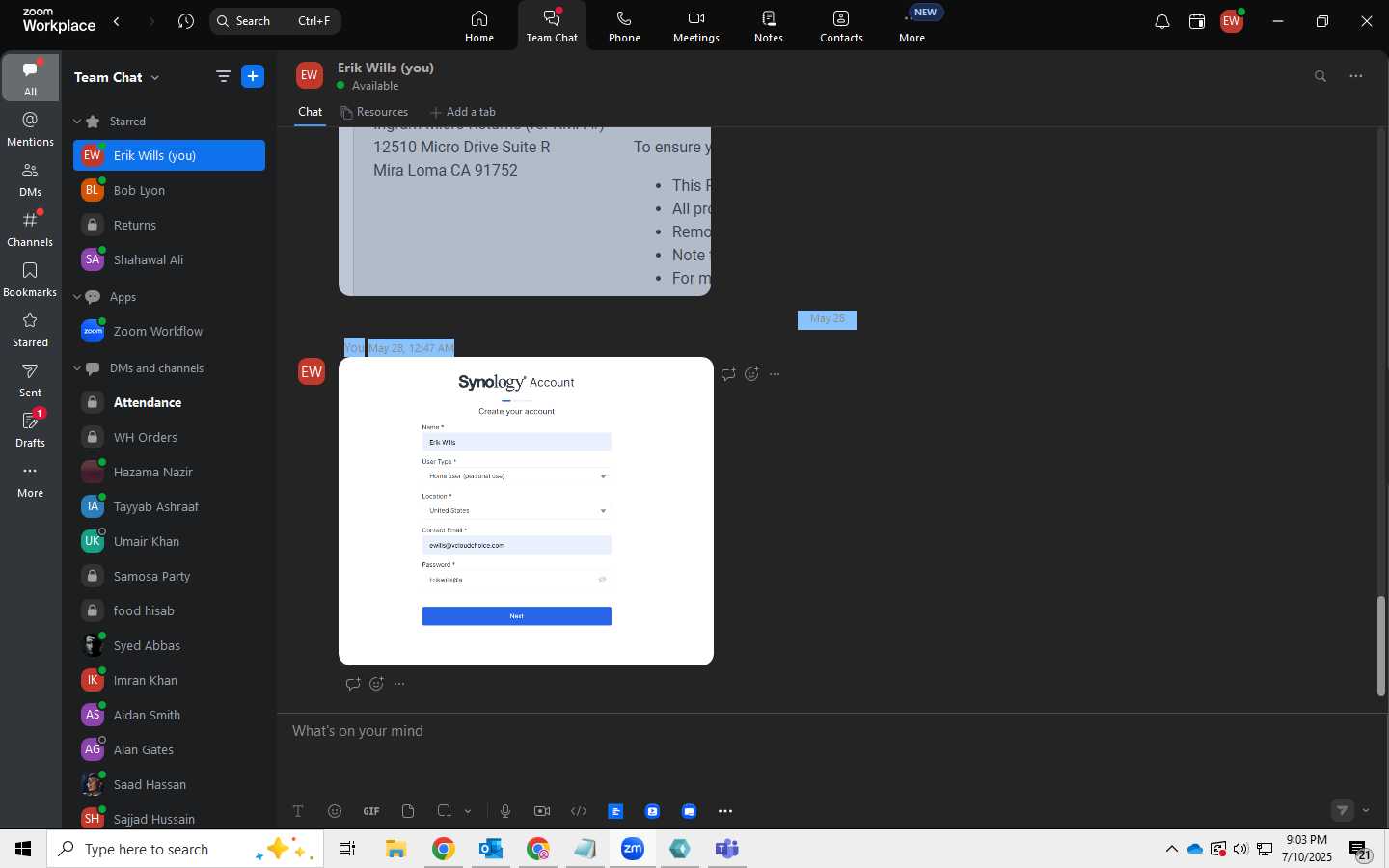The image size is (1389, 868).
Task: Open the Contacts tab
Action: (x=841, y=26)
